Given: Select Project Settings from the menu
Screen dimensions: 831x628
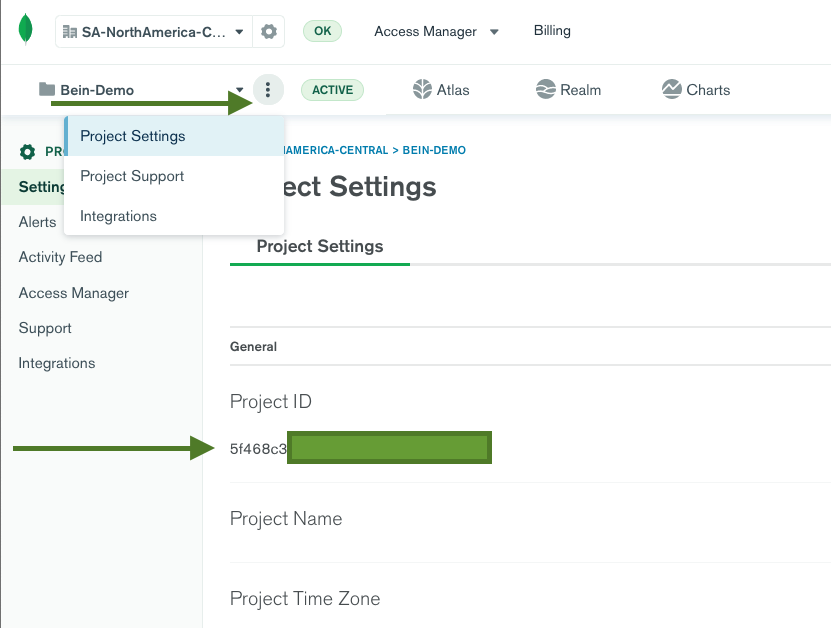Looking at the screenshot, I should (174, 136).
